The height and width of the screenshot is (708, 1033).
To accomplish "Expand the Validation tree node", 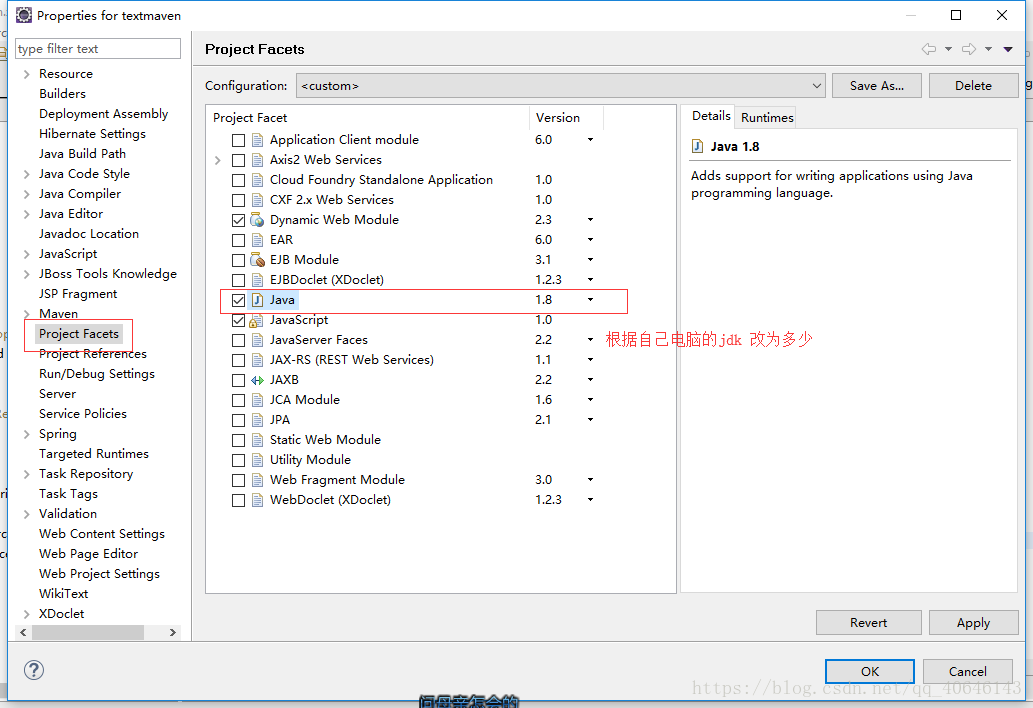I will [26, 514].
